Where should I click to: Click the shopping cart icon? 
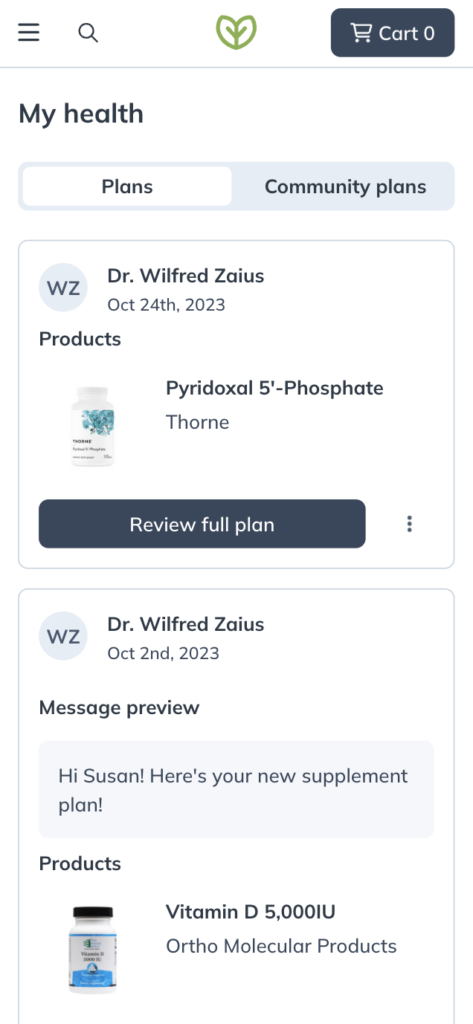[x=361, y=33]
